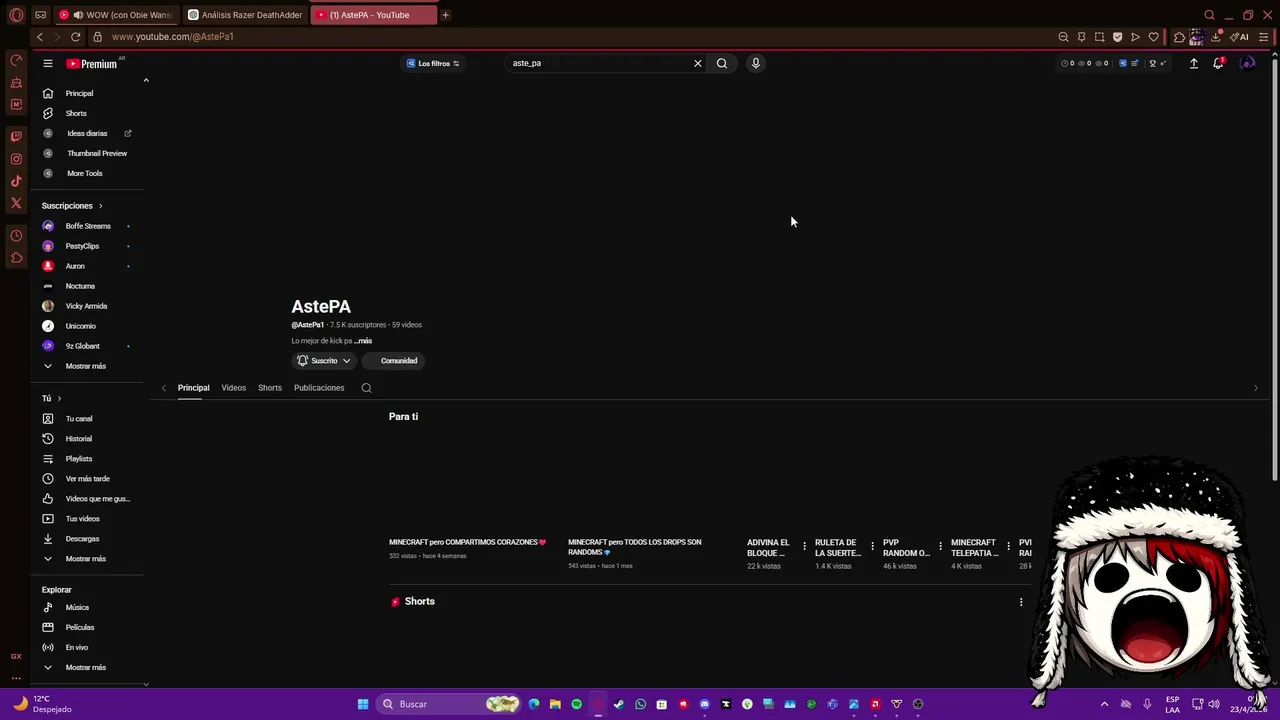Open options for RULETA DE LA SUERTE video
The width and height of the screenshot is (1280, 720).
point(872,547)
